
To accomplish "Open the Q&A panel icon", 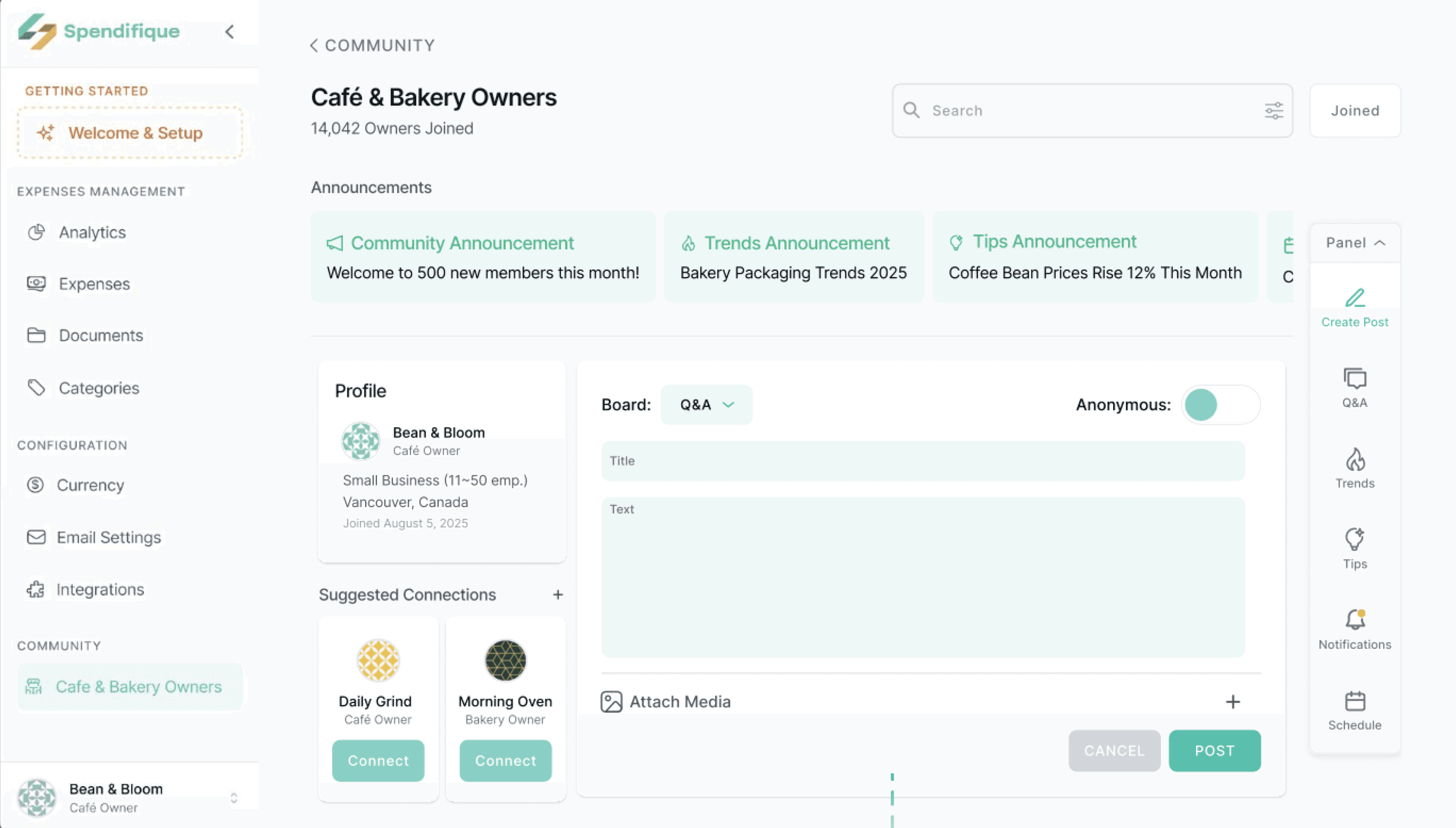I will click(1354, 387).
